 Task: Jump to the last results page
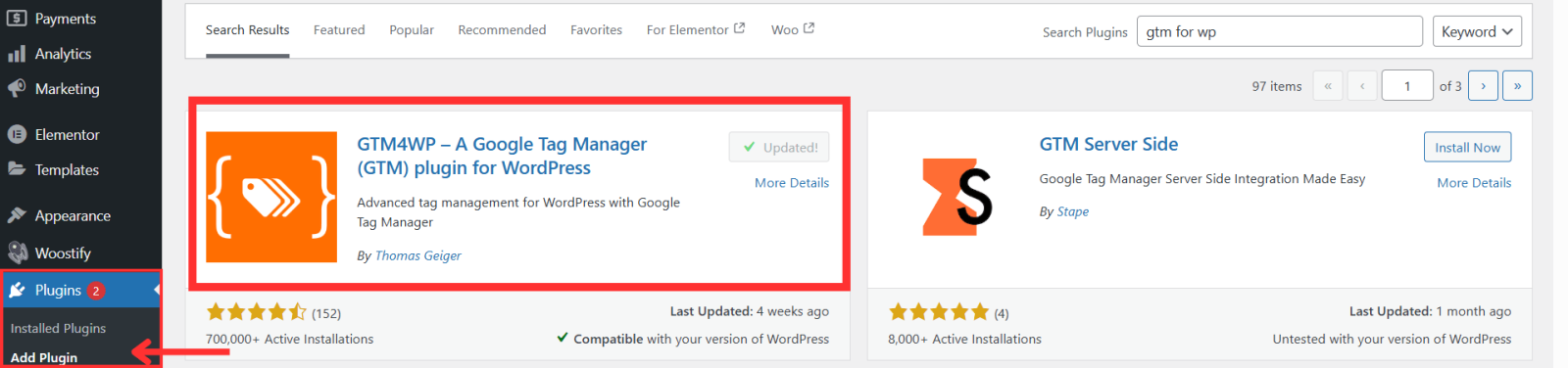(x=1517, y=86)
